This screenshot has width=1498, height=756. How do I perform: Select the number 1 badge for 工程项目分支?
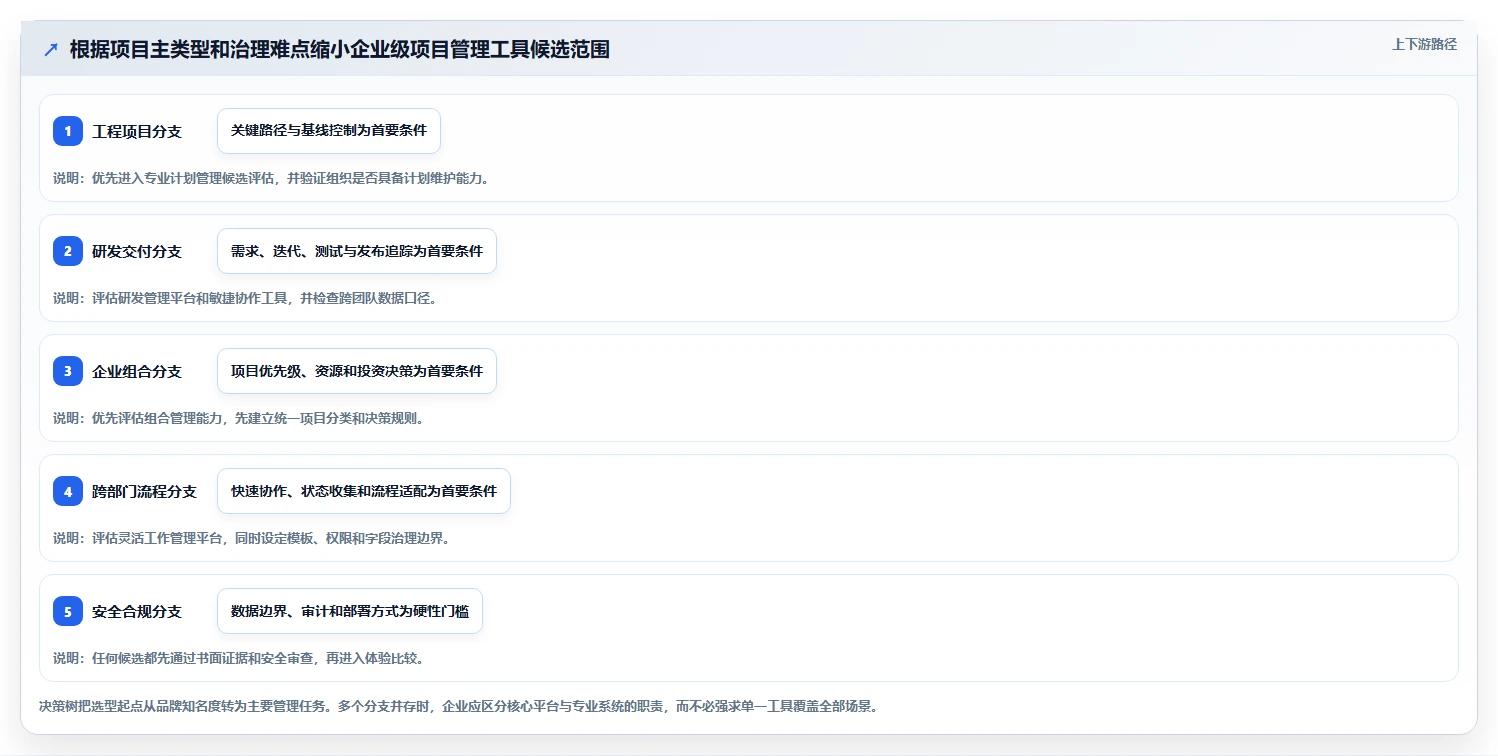coord(68,131)
